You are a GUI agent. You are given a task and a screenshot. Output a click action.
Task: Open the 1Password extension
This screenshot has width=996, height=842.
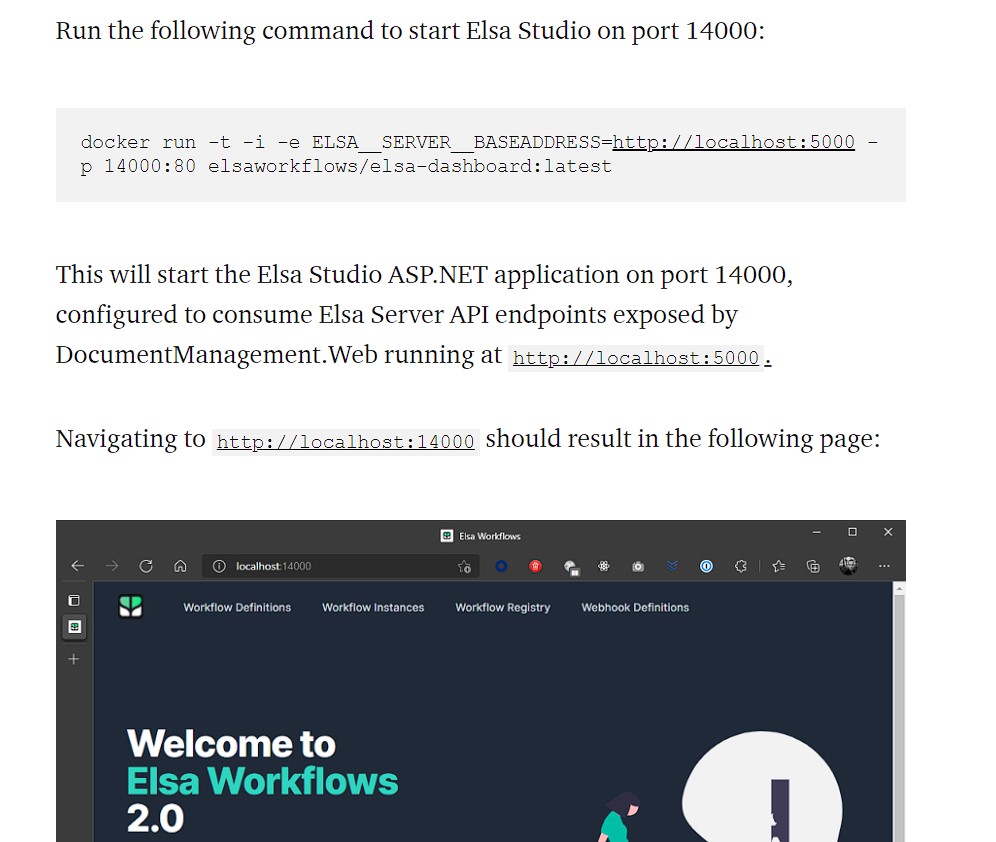coord(706,566)
